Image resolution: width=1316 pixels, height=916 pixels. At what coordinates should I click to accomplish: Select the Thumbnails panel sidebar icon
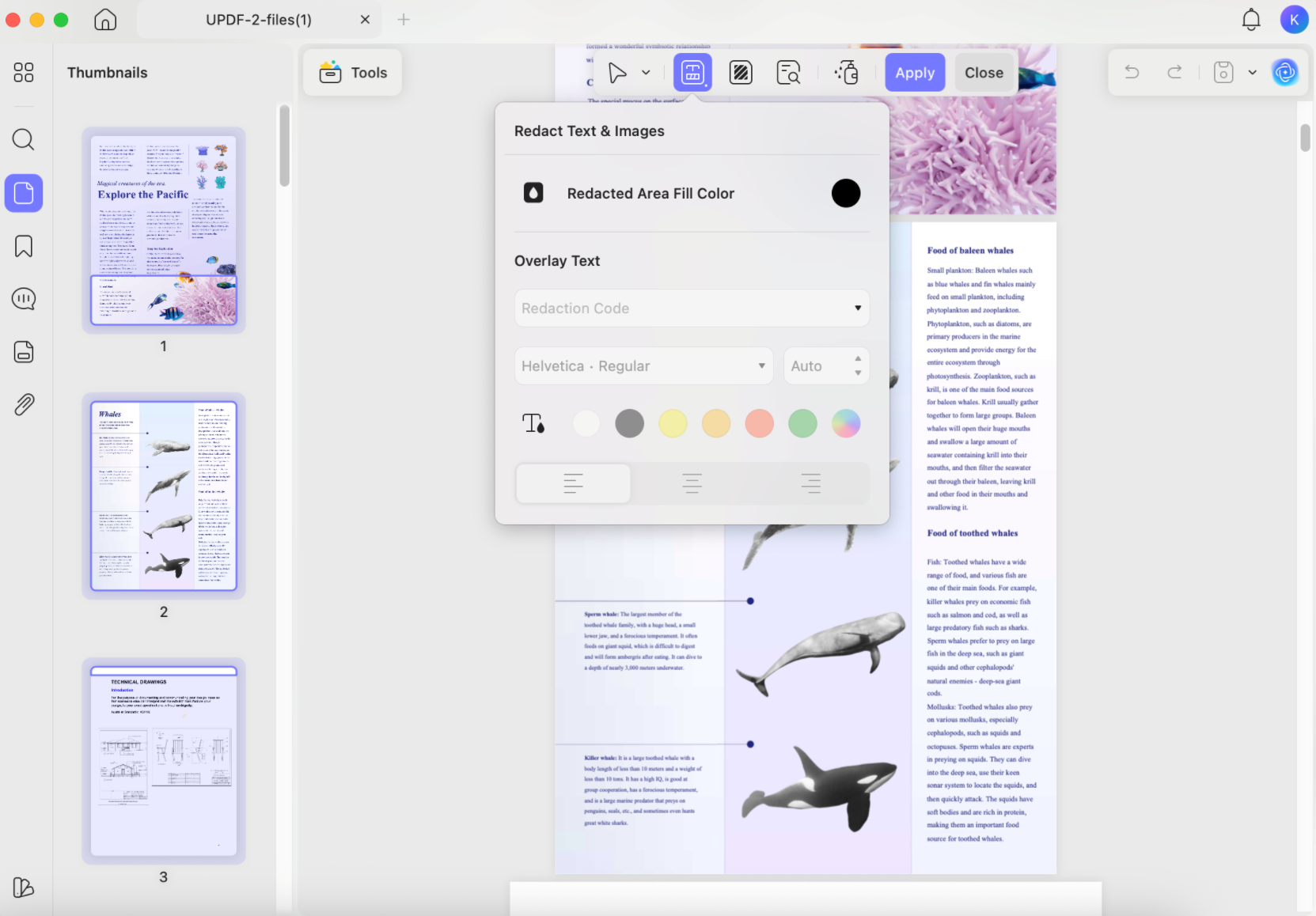(x=24, y=193)
